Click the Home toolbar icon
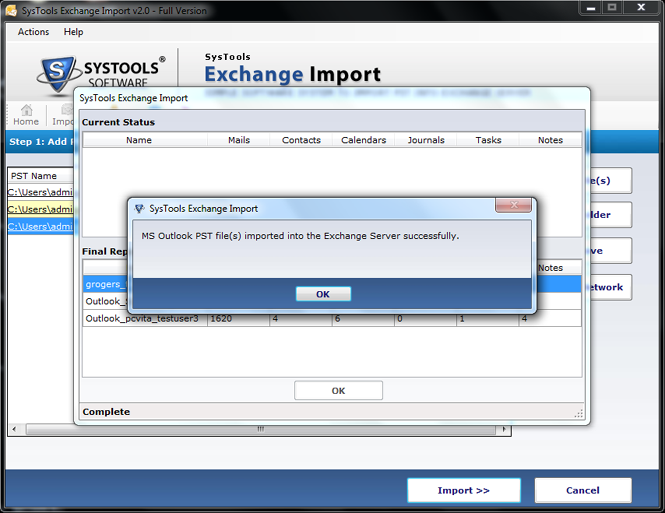The height and width of the screenshot is (513, 665). tap(26, 115)
